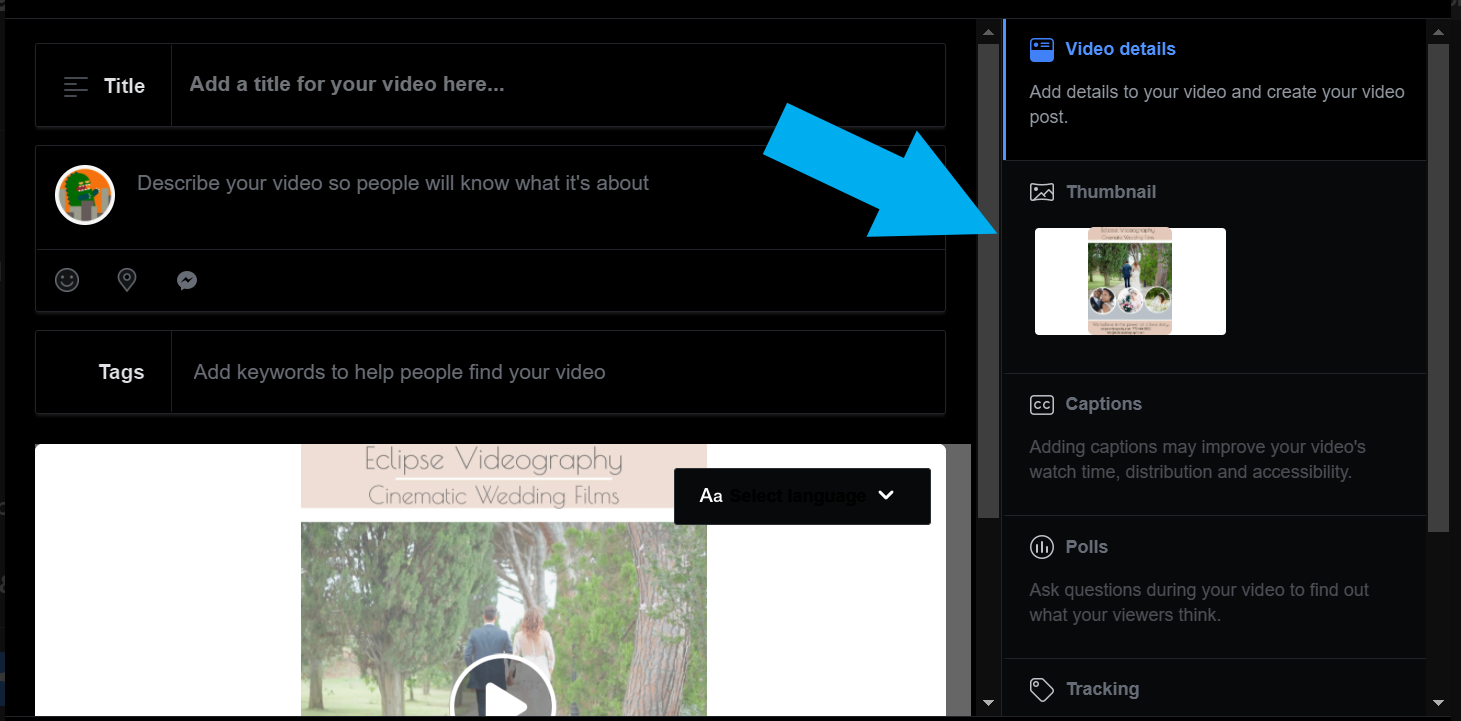Open the Tracking section
Viewport: 1461px width, 721px height.
point(1215,689)
